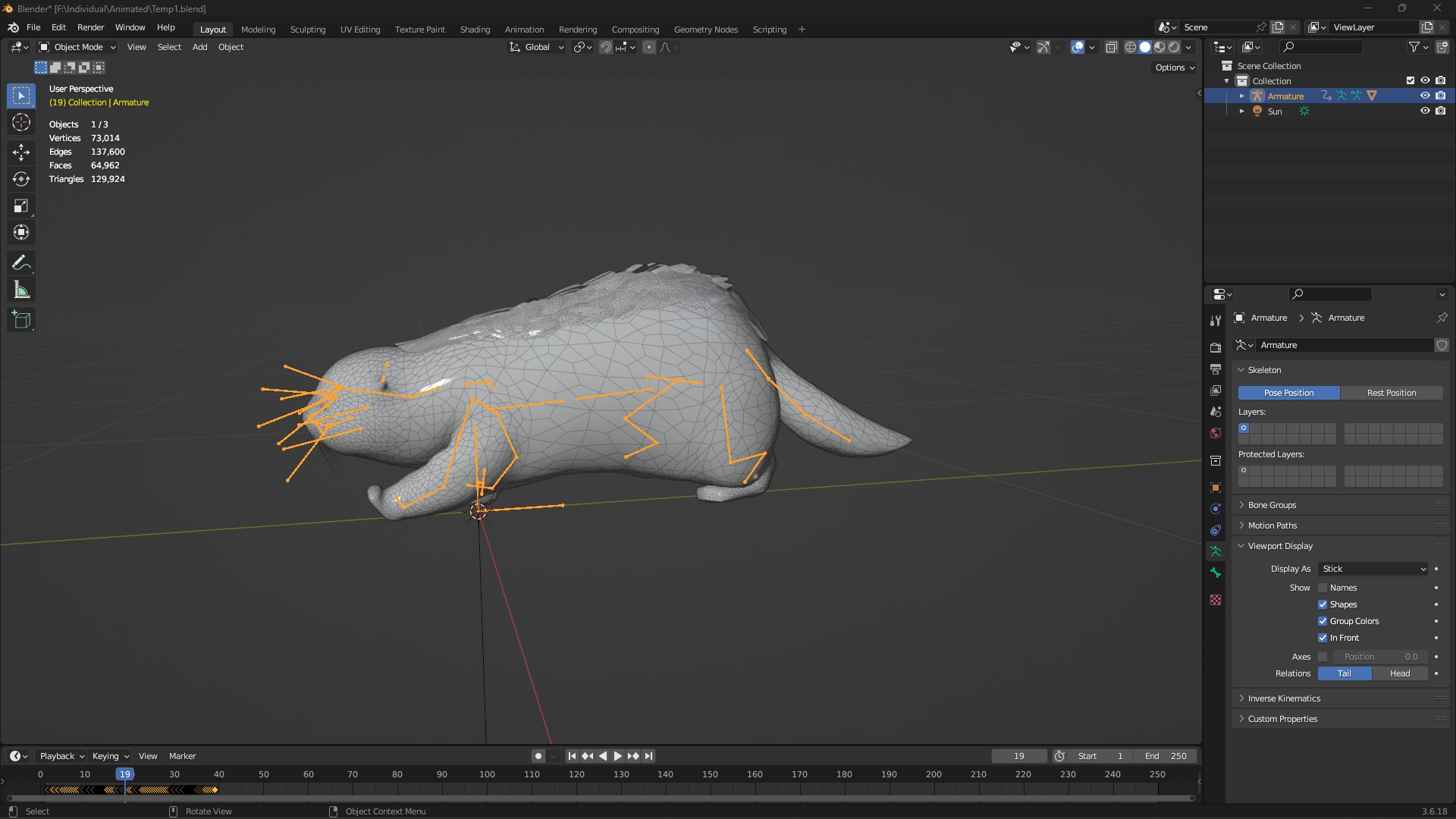The width and height of the screenshot is (1456, 819).
Task: Click the Axes Position slider field
Action: pos(1380,657)
